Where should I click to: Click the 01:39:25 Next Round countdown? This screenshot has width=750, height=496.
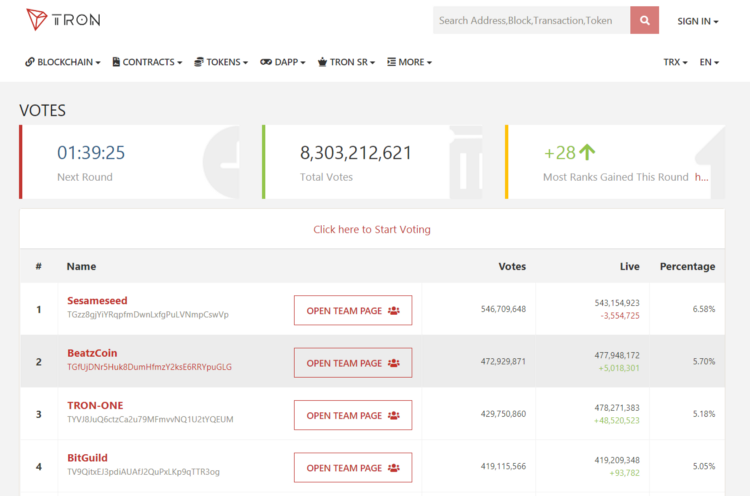pyautogui.click(x=91, y=153)
